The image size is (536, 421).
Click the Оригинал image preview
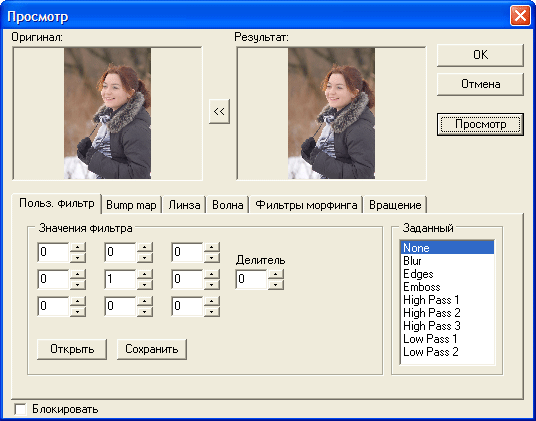(x=107, y=113)
